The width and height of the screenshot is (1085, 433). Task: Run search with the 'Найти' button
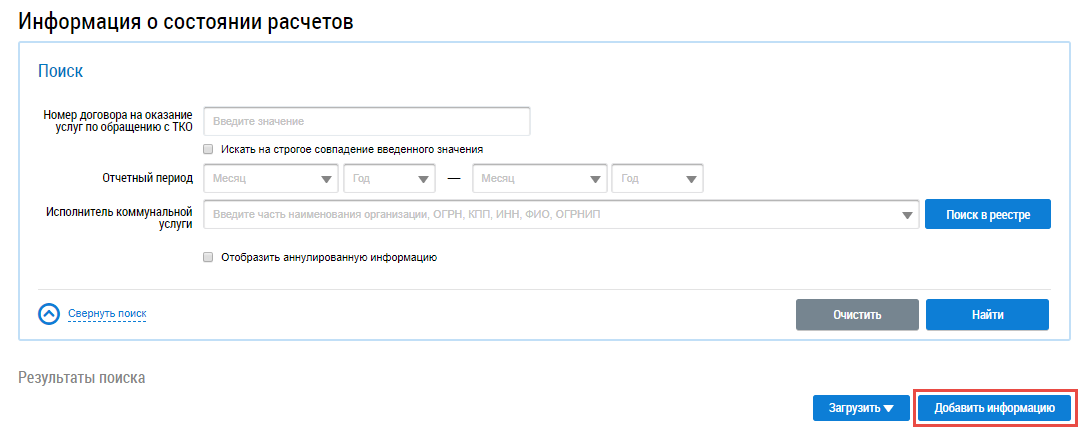(x=987, y=314)
